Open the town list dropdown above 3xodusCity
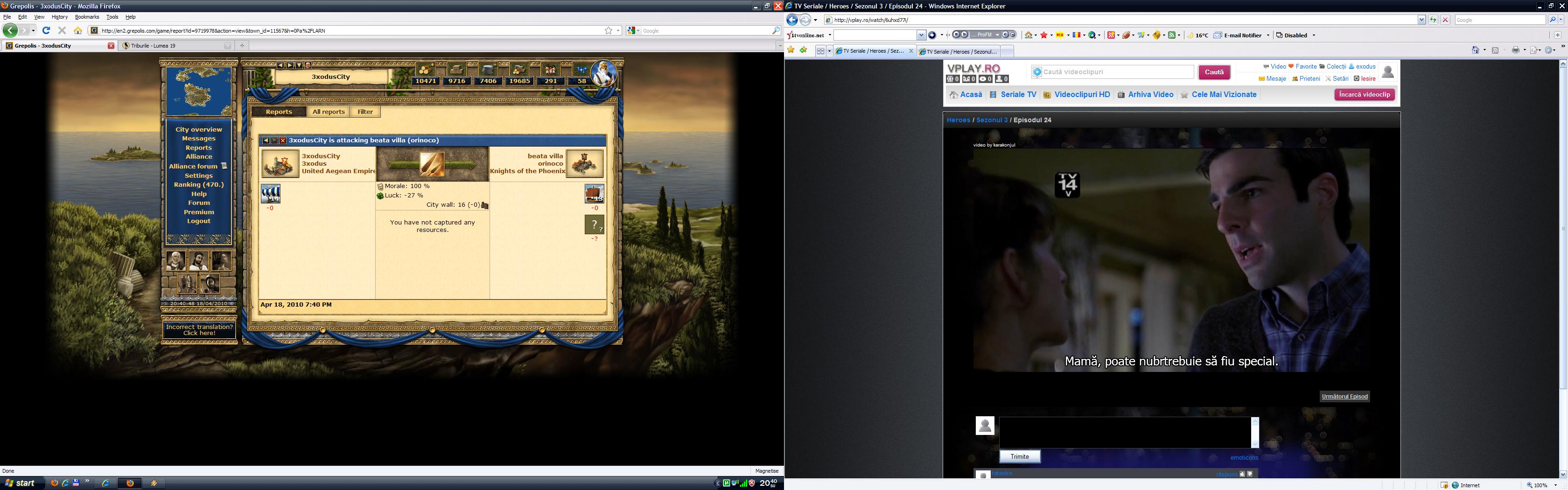The image size is (1568, 490). tap(299, 65)
